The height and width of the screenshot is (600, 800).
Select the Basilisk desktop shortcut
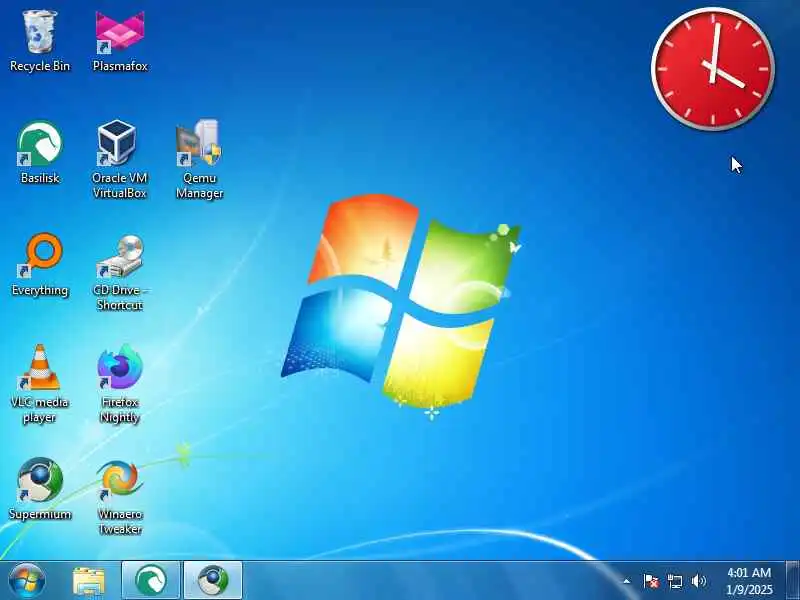(x=40, y=152)
